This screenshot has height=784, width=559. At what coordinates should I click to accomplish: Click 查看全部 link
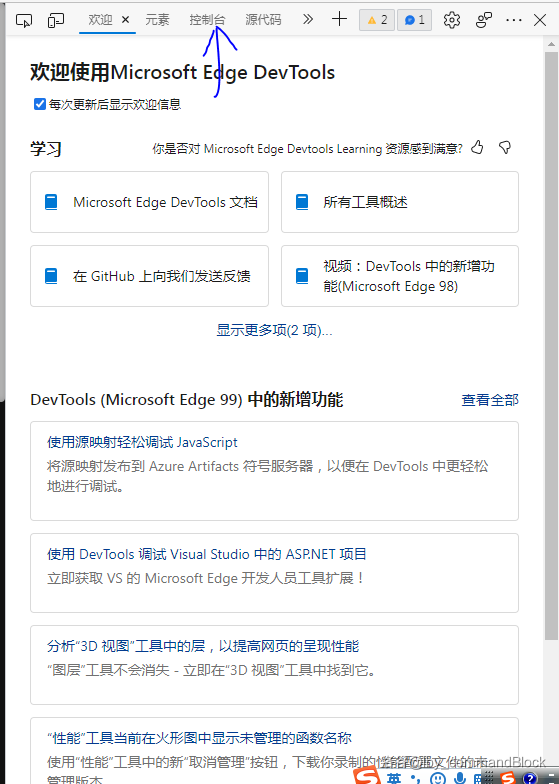pos(490,400)
